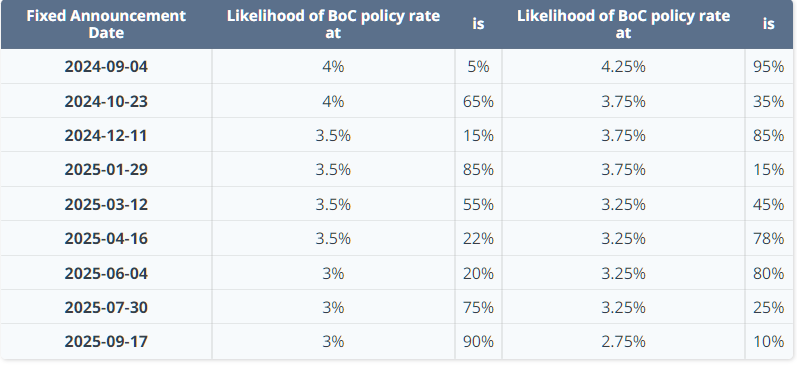Viewport: 803px width, 367px height.
Task: Click the 2025-01-29 date cell
Action: [106, 169]
